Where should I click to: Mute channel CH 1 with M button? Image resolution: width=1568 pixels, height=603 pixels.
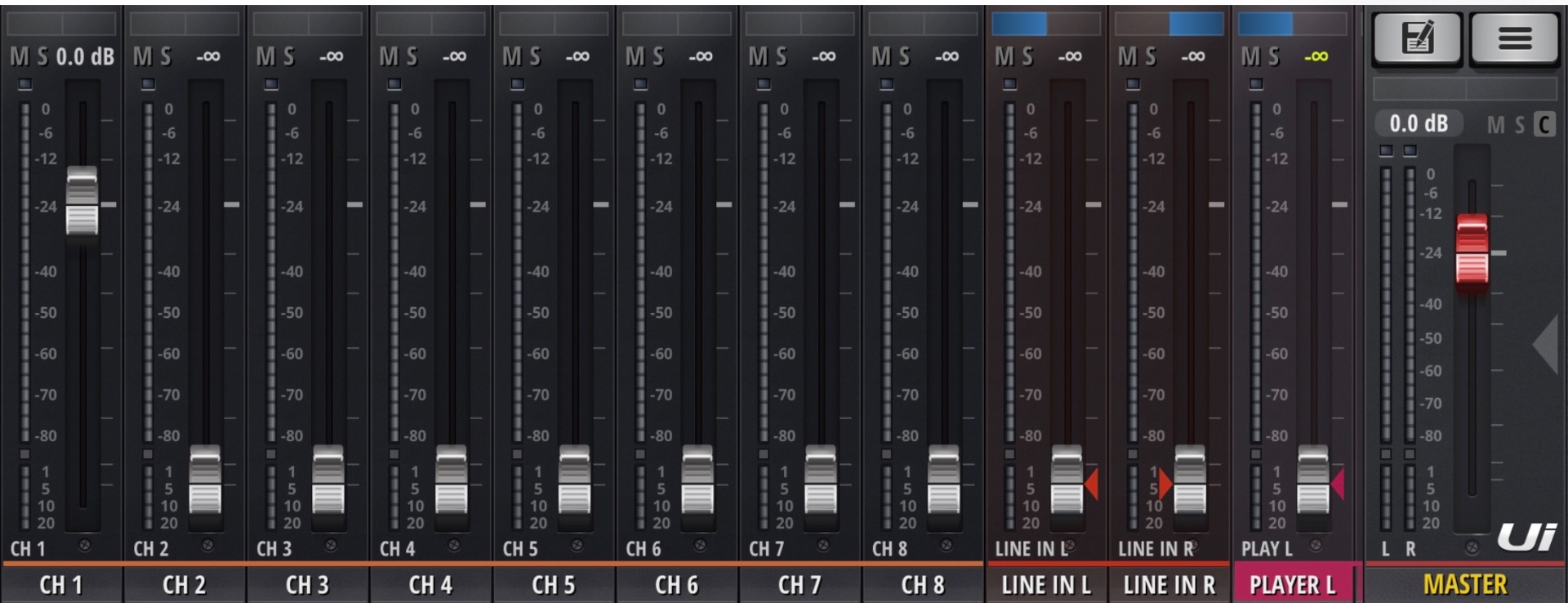(19, 56)
